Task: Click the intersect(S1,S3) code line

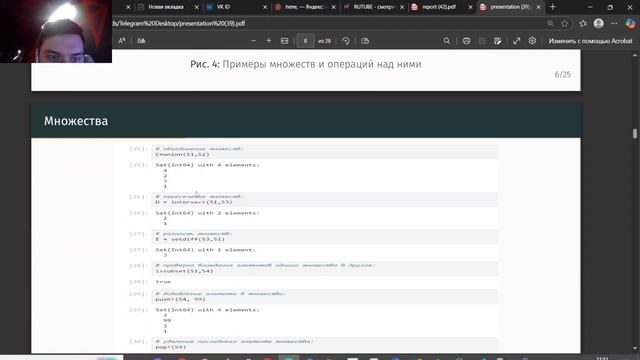Action: tap(194, 202)
